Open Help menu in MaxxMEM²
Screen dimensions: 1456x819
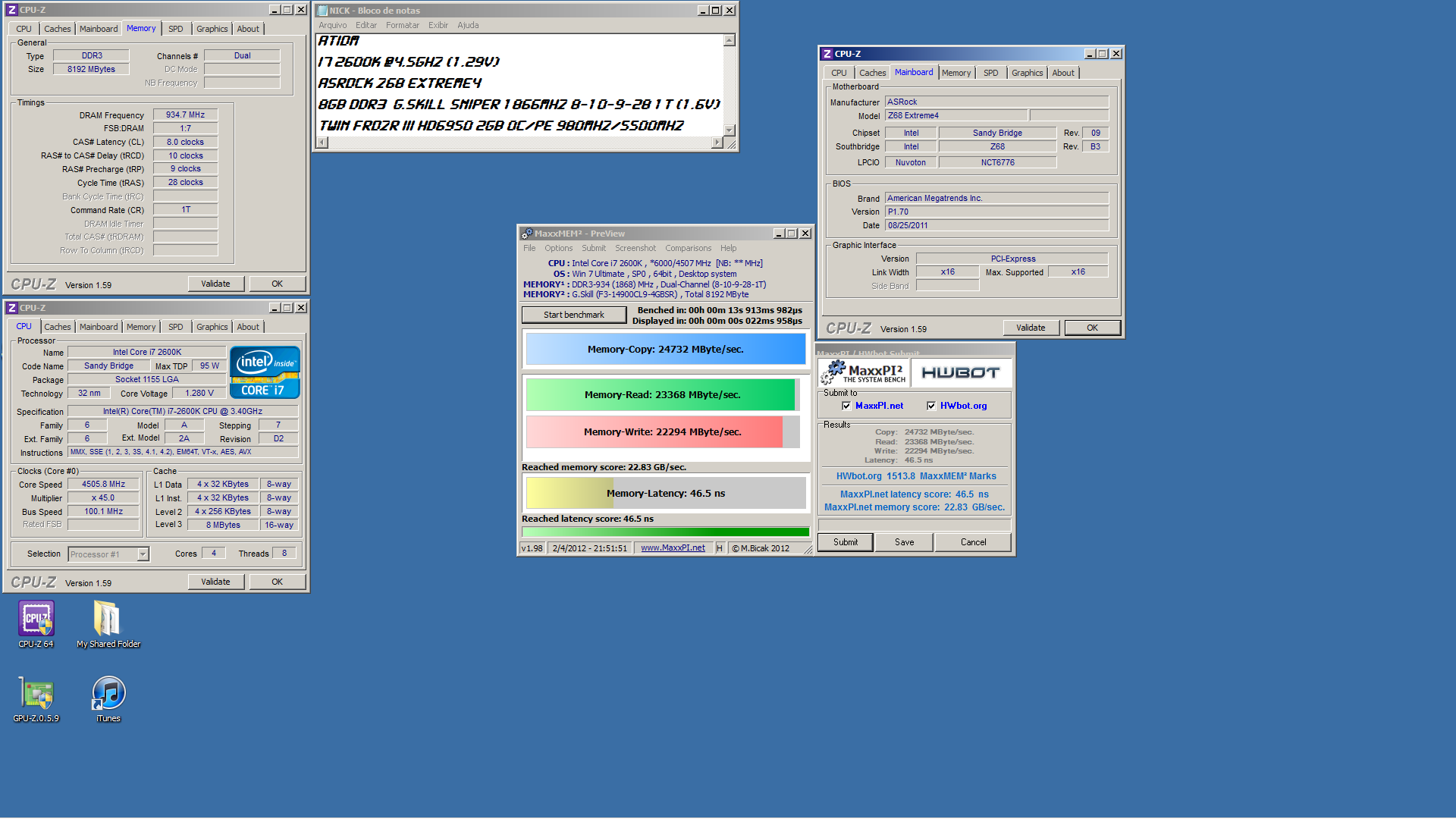point(728,248)
